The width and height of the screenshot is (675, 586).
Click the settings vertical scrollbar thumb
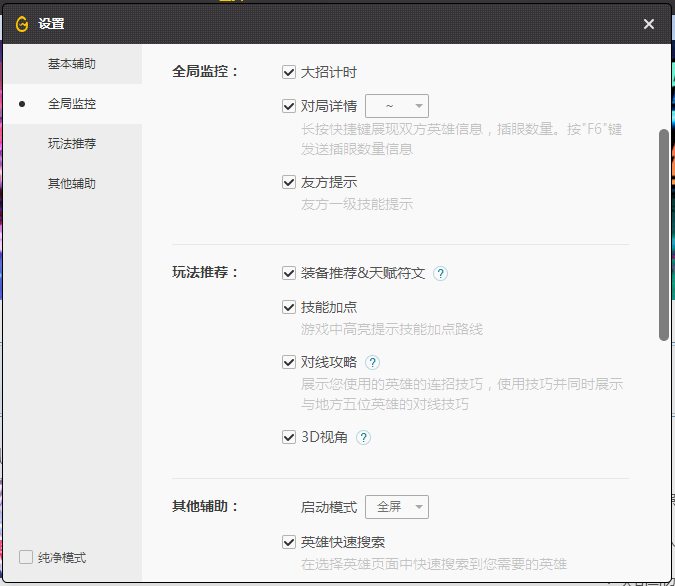click(x=664, y=235)
